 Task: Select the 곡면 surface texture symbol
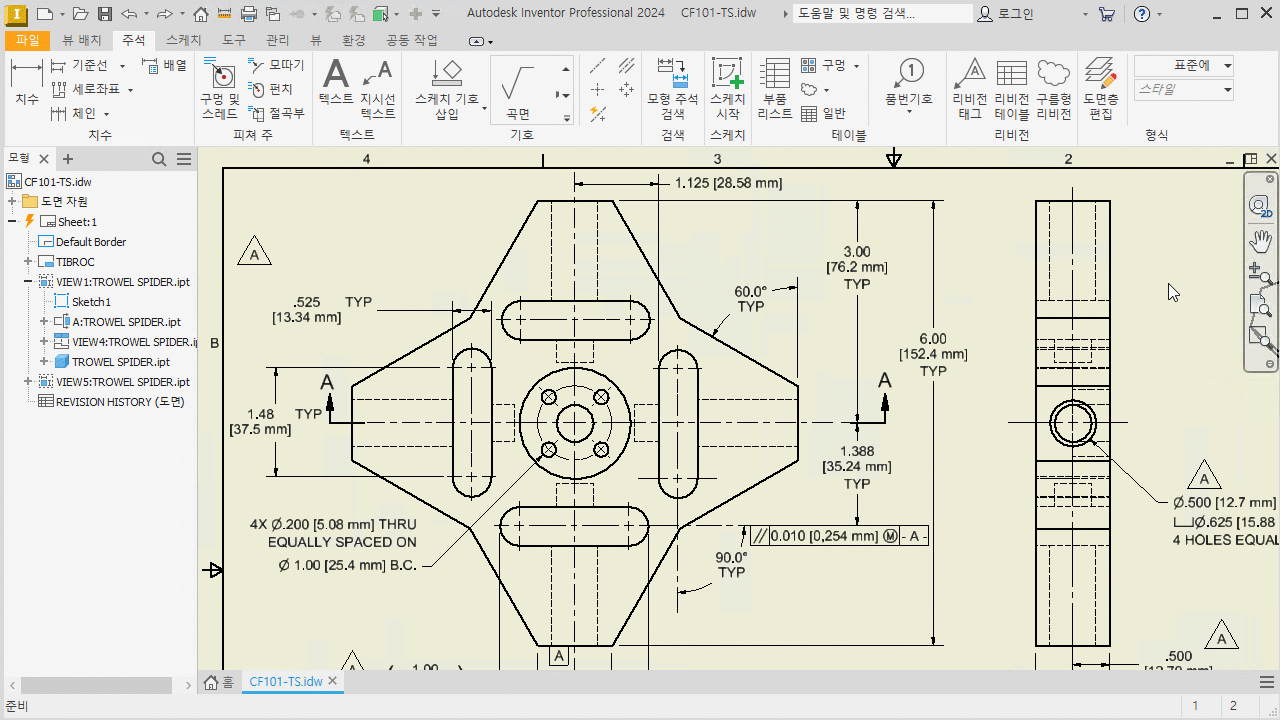(x=518, y=90)
